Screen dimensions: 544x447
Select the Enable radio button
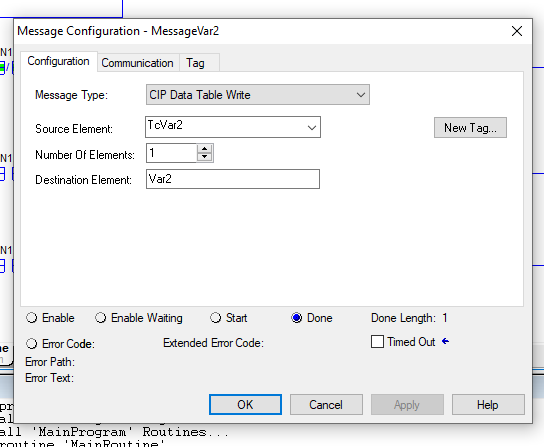click(32, 318)
